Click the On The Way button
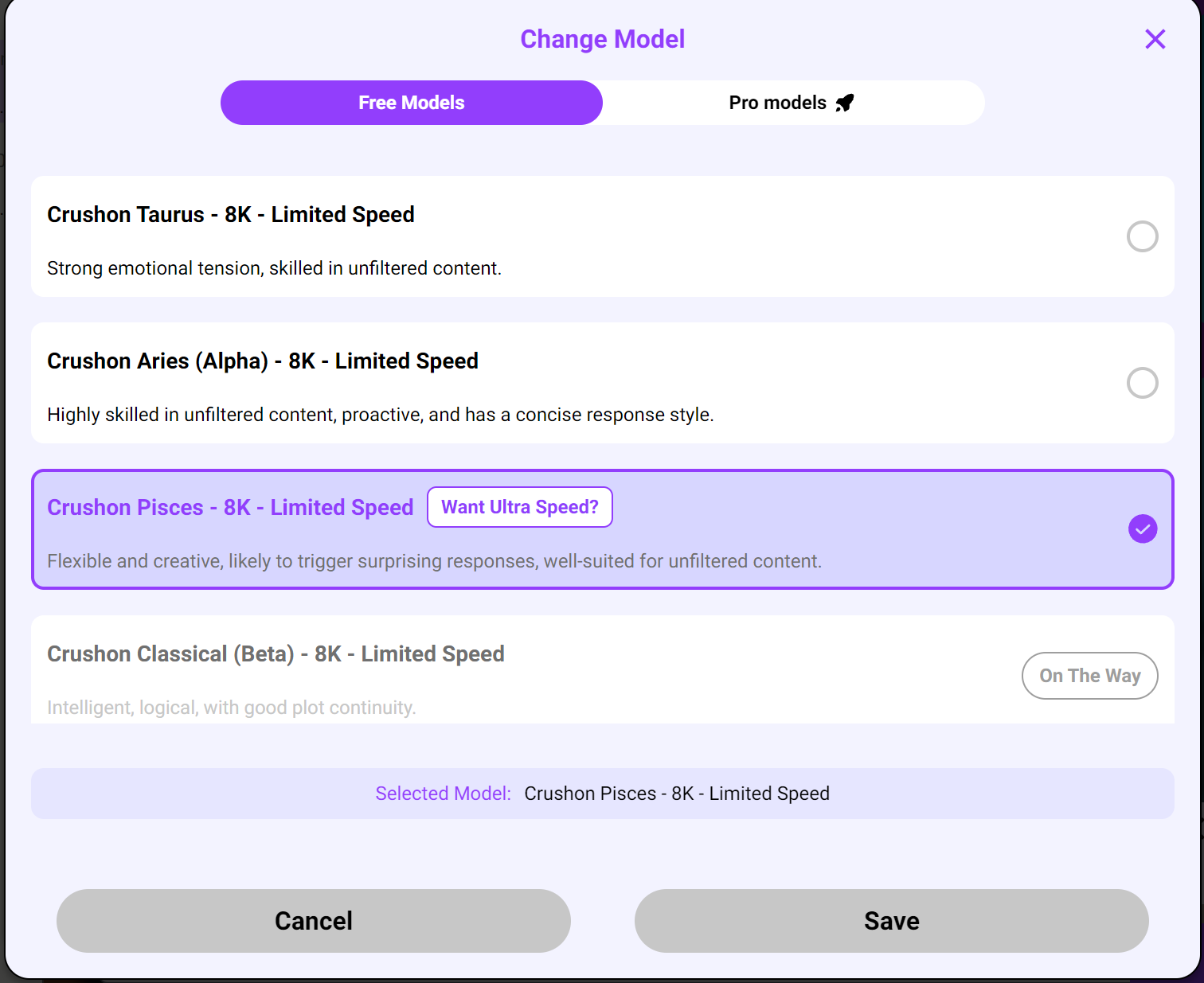1204x983 pixels. [1089, 676]
